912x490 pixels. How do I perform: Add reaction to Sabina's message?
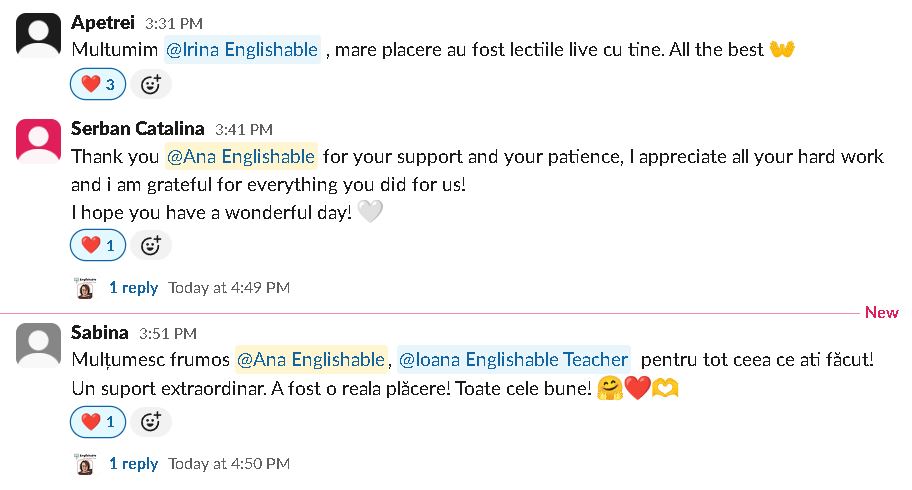point(150,422)
